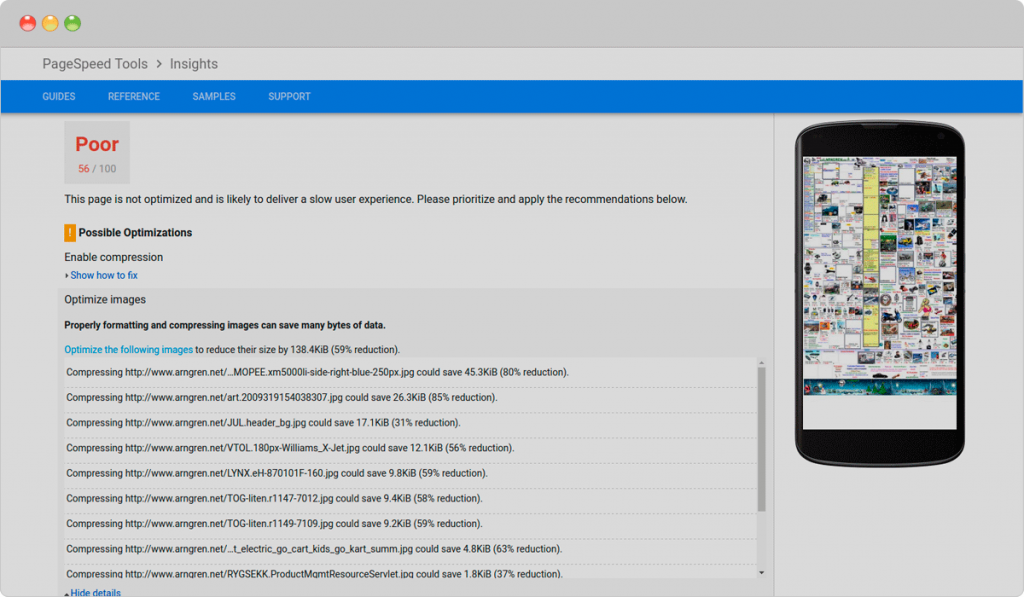The image size is (1024, 597).
Task: Click the scrollbar up arrow in image list
Action: [x=761, y=363]
